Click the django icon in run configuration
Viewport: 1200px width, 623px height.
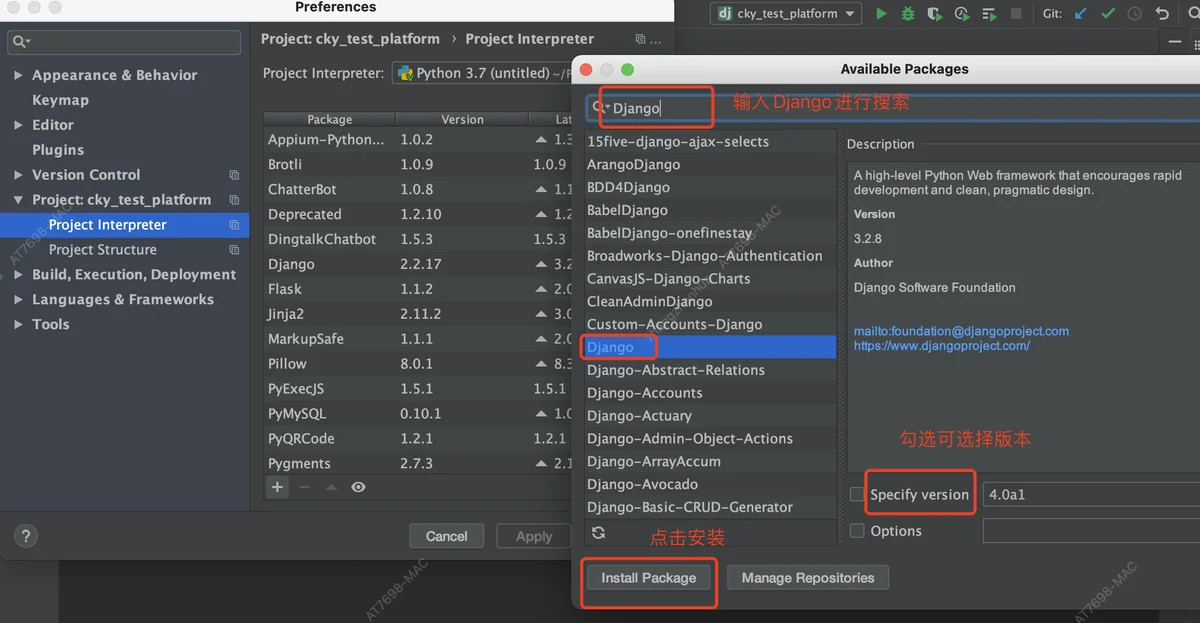tap(725, 14)
